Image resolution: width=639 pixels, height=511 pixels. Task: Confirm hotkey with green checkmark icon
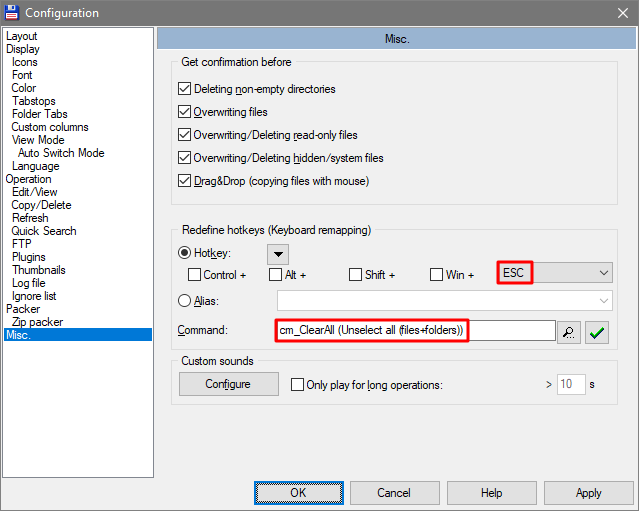(x=597, y=333)
